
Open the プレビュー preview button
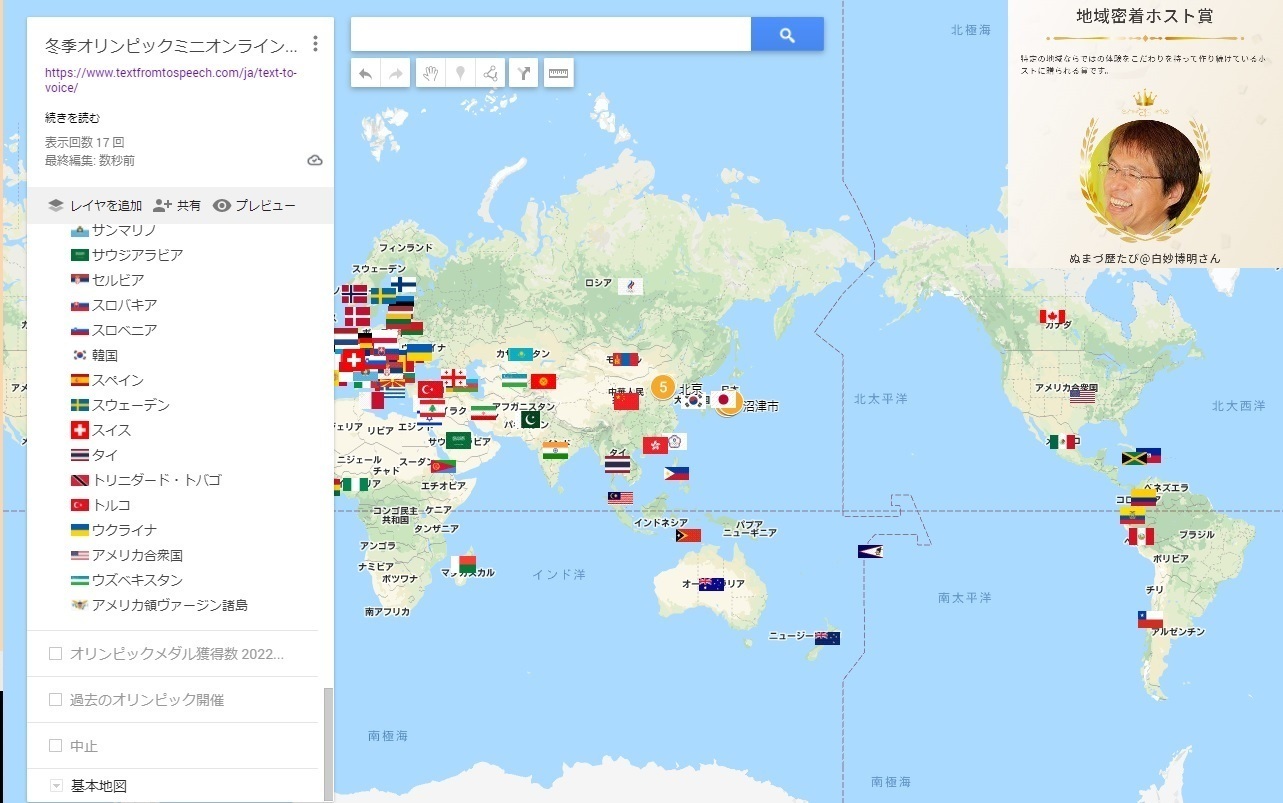254,206
